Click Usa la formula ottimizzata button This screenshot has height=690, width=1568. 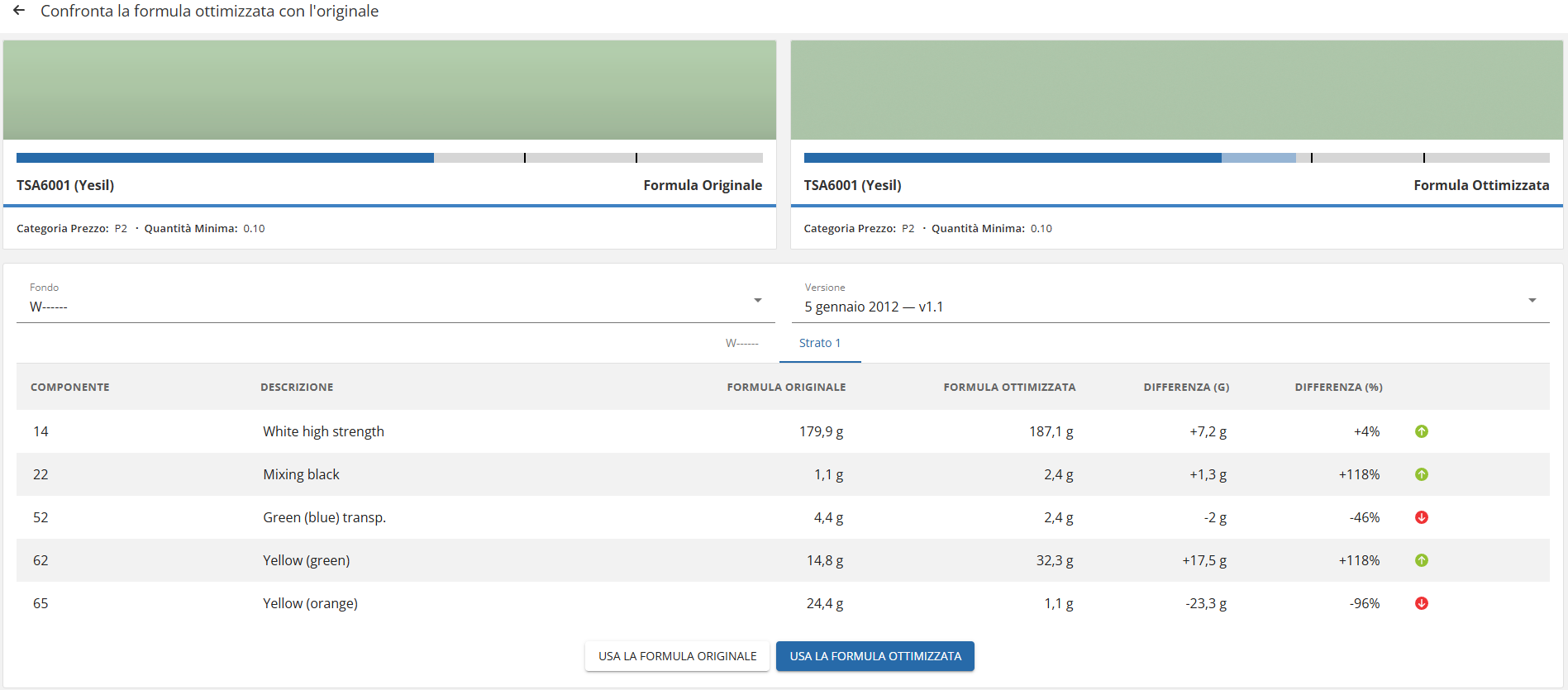875,656
